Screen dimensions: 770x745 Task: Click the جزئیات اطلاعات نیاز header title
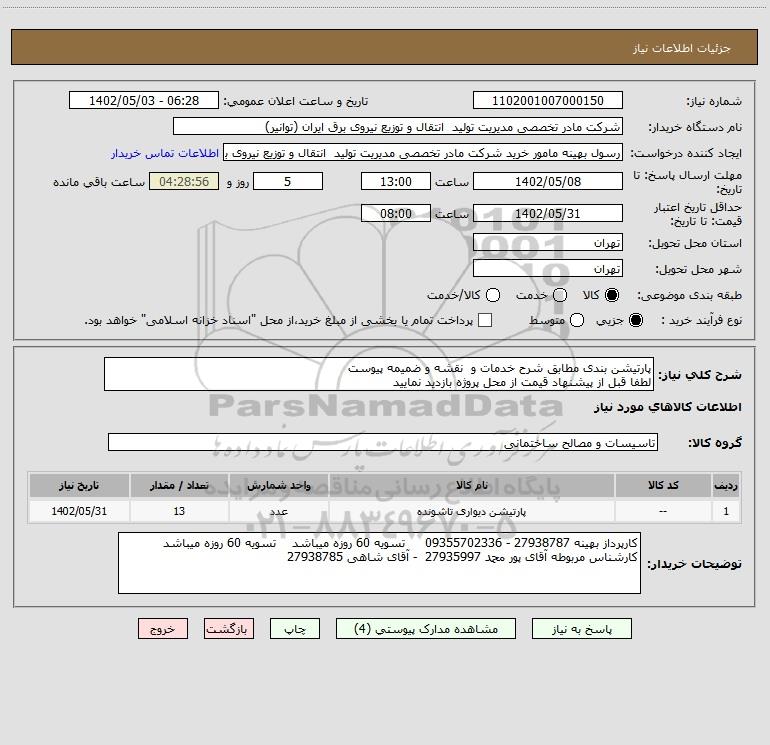click(x=682, y=48)
